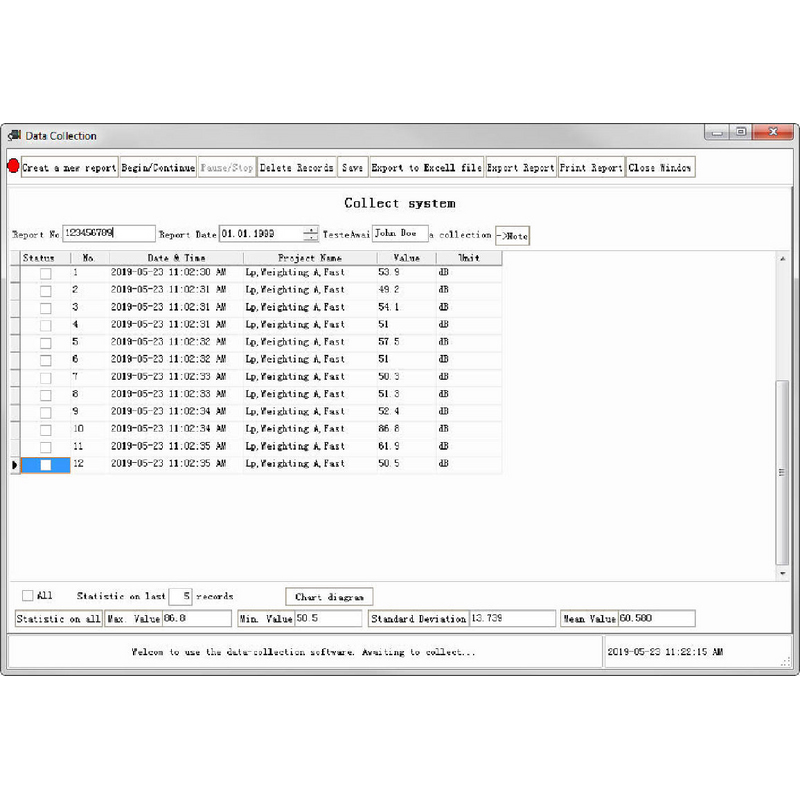Click timestamp 2019-05-23 11:02:30 AM

(168, 272)
